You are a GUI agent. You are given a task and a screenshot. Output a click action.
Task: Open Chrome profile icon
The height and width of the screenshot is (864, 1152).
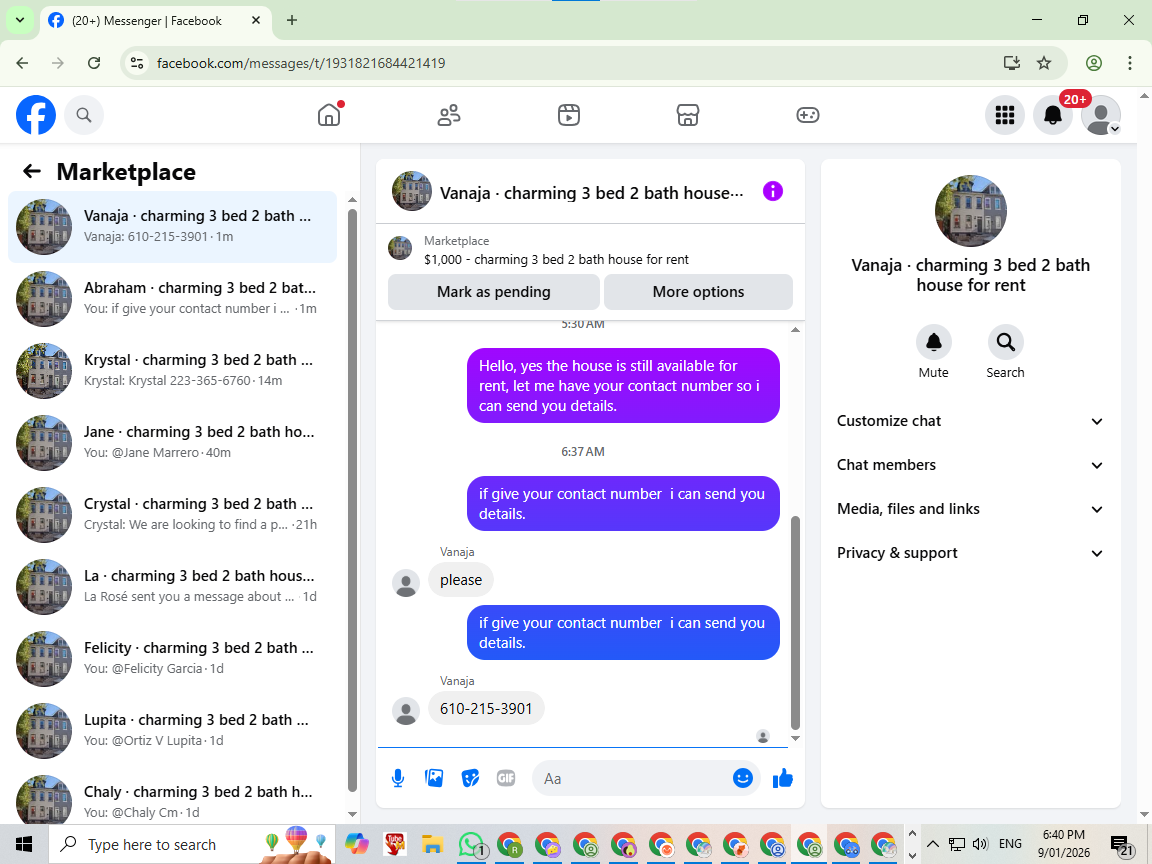(1094, 63)
